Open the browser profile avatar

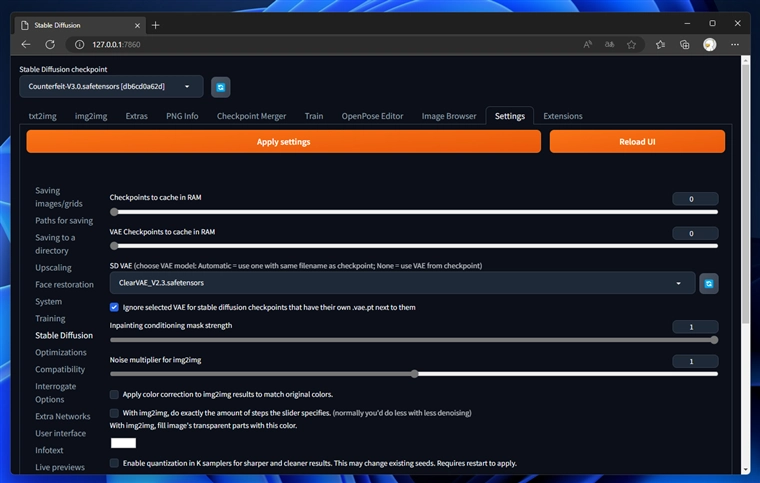pos(710,45)
